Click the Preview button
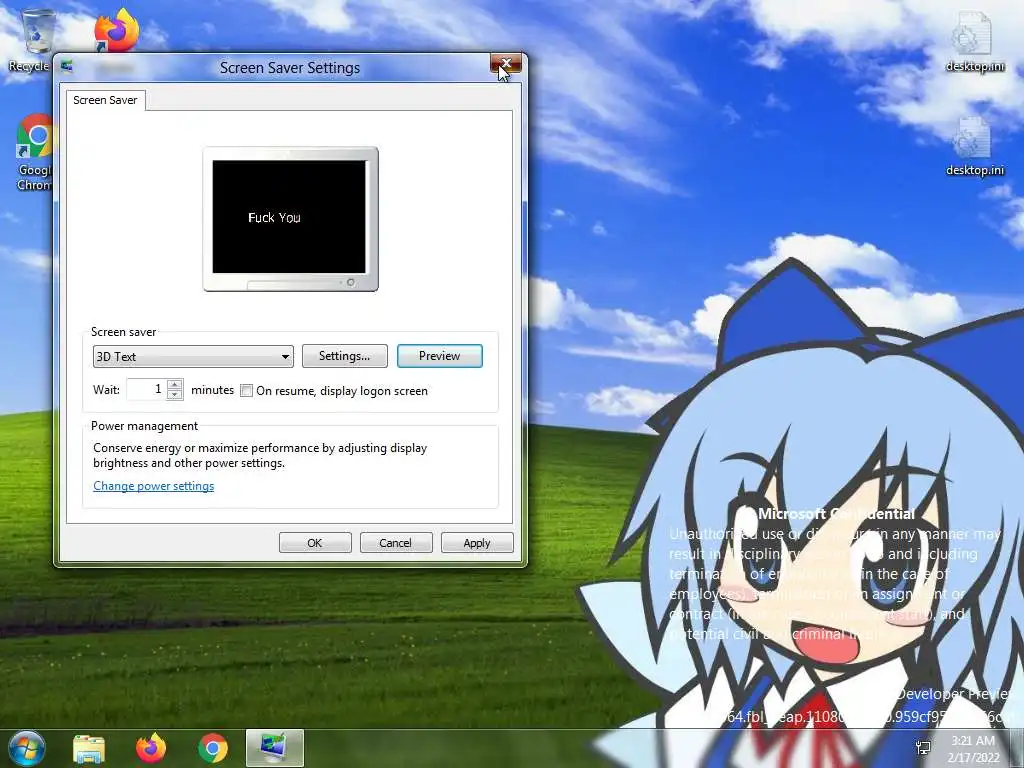Screen dimensions: 1024x768 (x=440, y=356)
